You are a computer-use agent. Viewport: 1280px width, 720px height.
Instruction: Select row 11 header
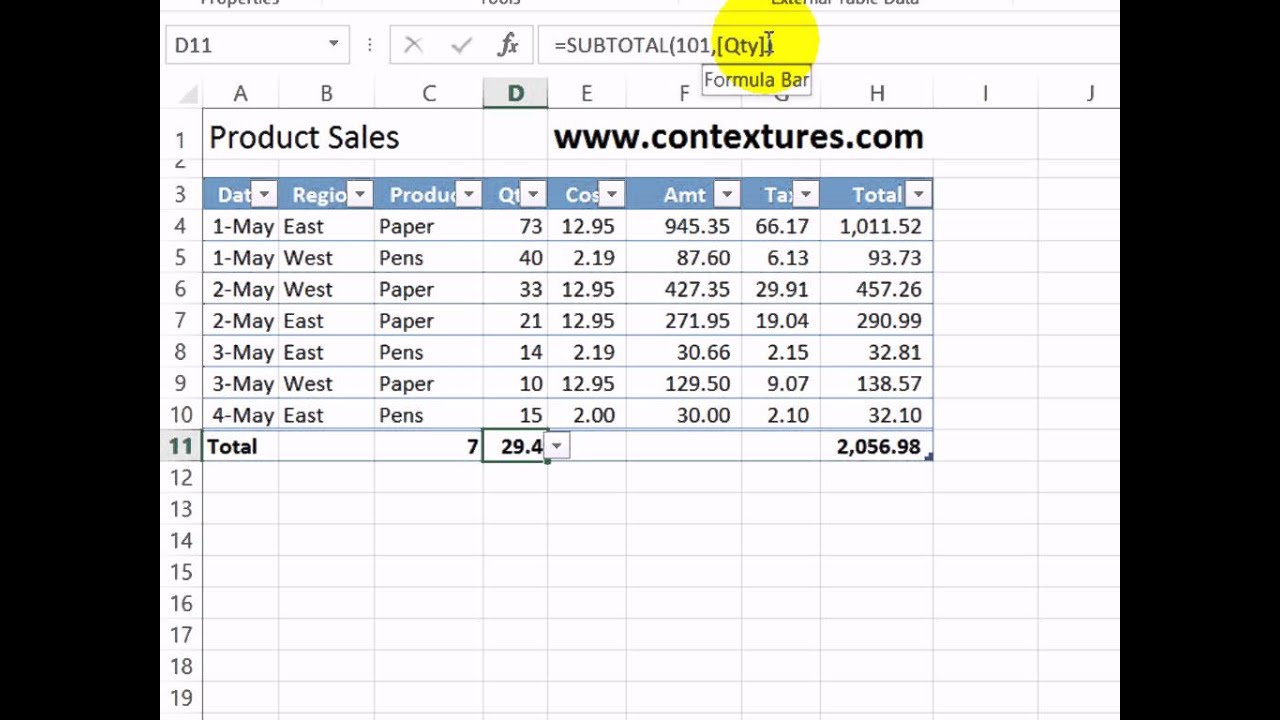tap(180, 447)
